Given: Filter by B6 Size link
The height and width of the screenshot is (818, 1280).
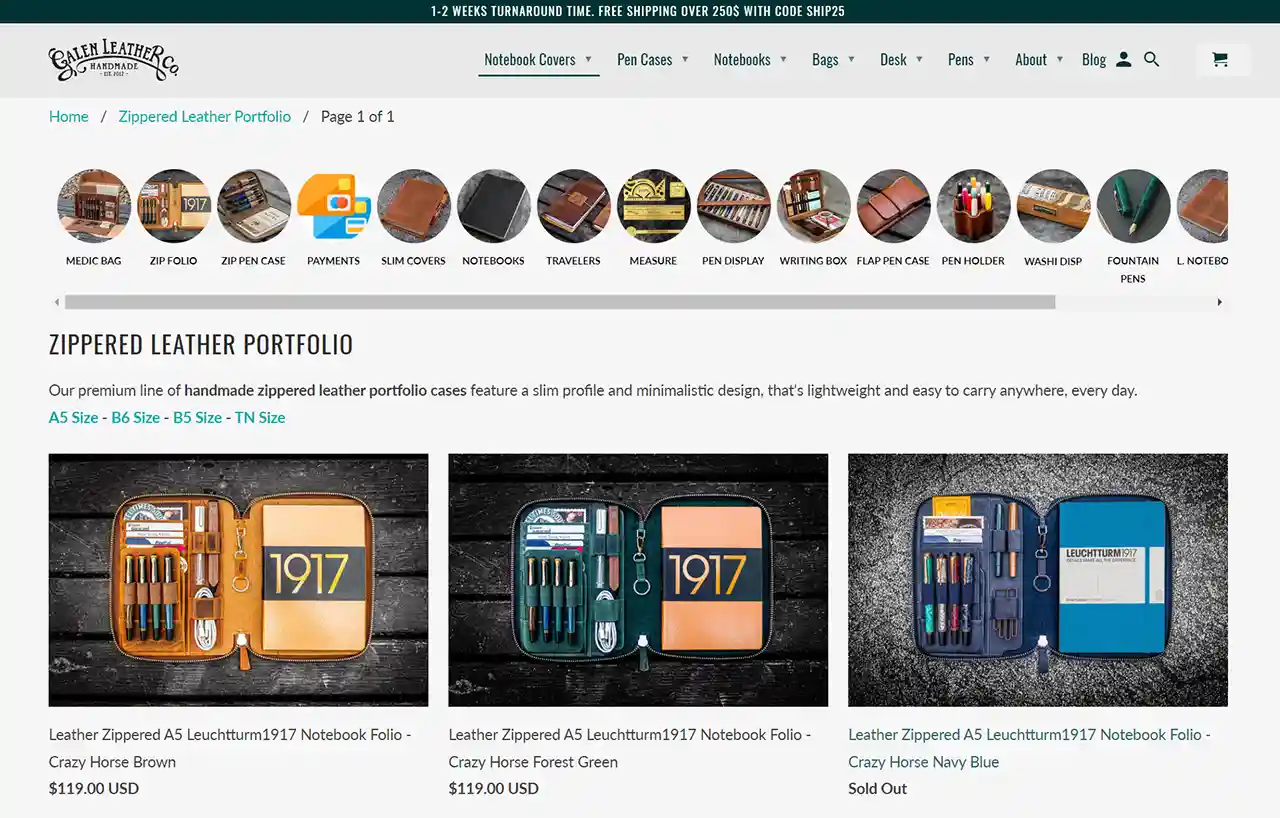Looking at the screenshot, I should point(136,417).
